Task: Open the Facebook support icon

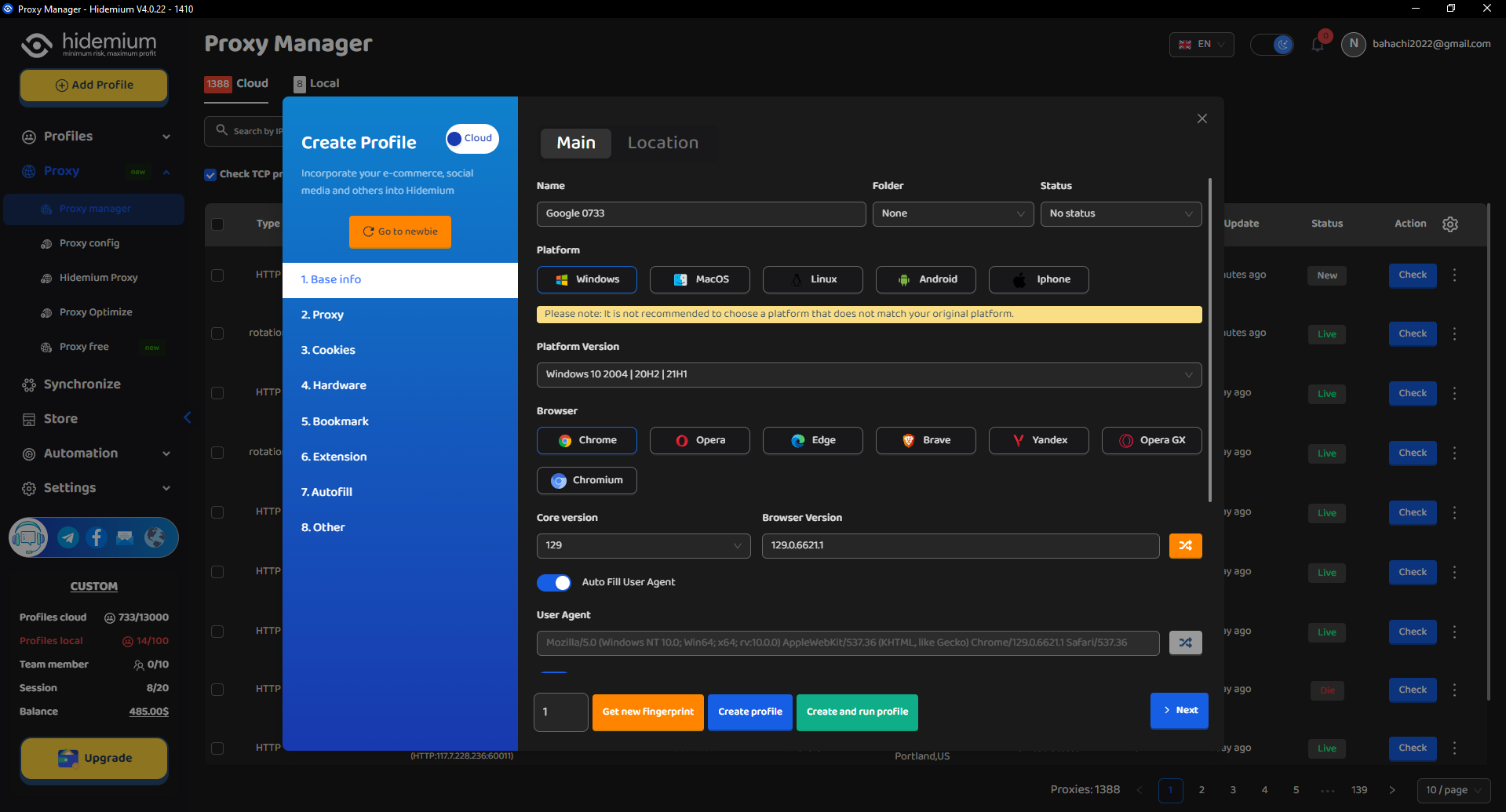Action: [97, 537]
